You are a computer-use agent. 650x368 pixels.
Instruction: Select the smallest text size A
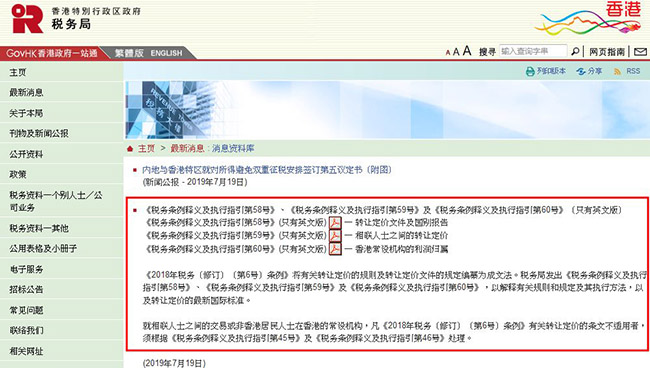[448, 53]
